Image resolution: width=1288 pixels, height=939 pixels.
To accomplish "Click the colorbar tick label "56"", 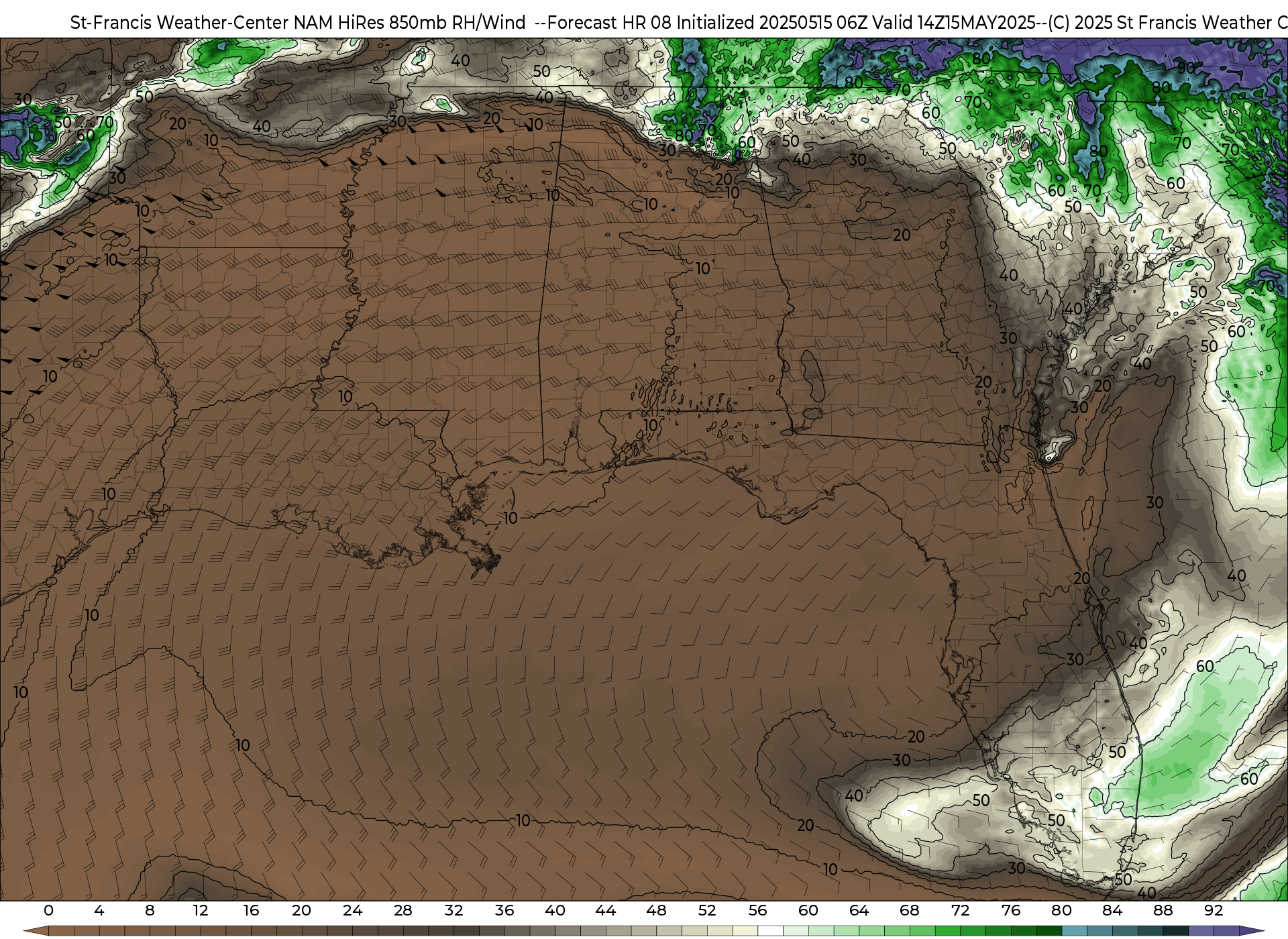I will click(757, 910).
